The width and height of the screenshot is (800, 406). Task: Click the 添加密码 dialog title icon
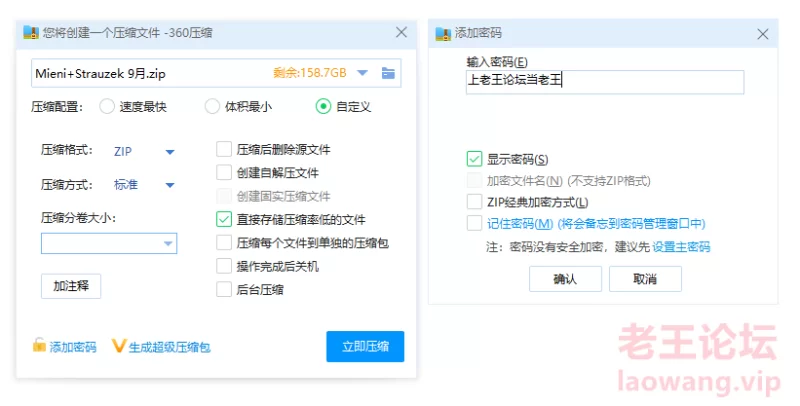point(443,32)
